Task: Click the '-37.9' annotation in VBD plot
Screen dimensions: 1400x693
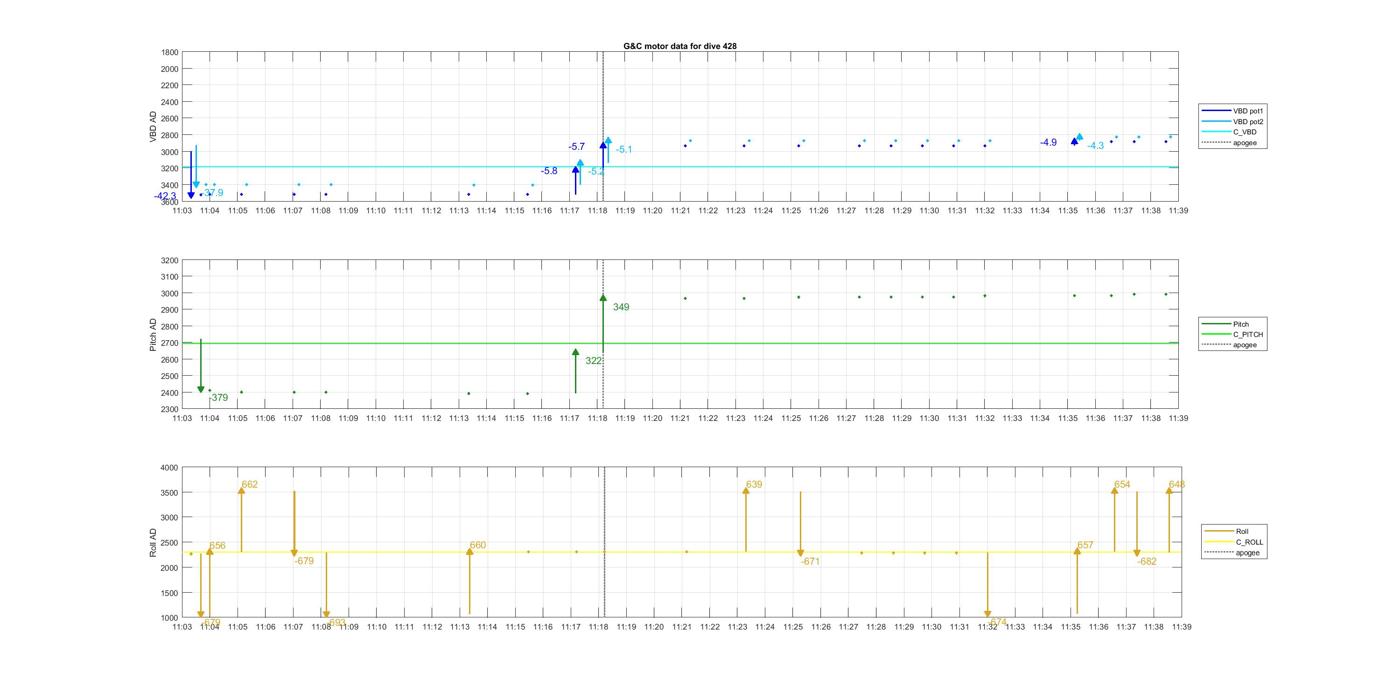Action: pyautogui.click(x=213, y=193)
